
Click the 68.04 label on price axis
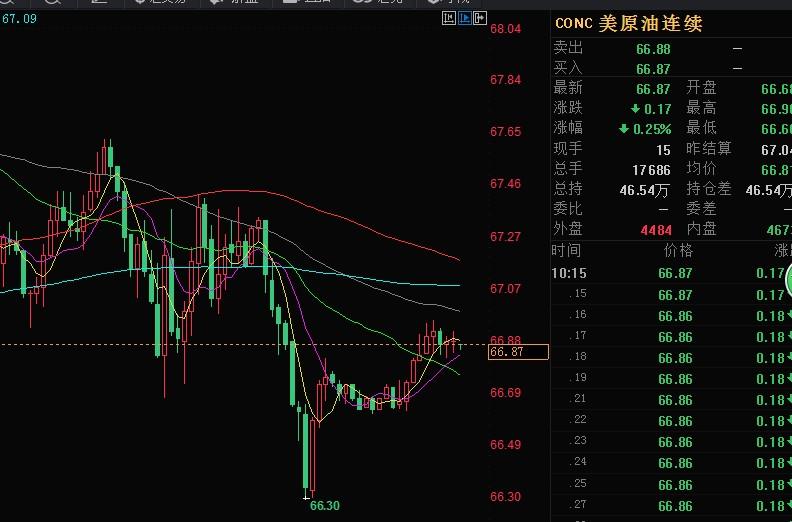tap(505, 29)
